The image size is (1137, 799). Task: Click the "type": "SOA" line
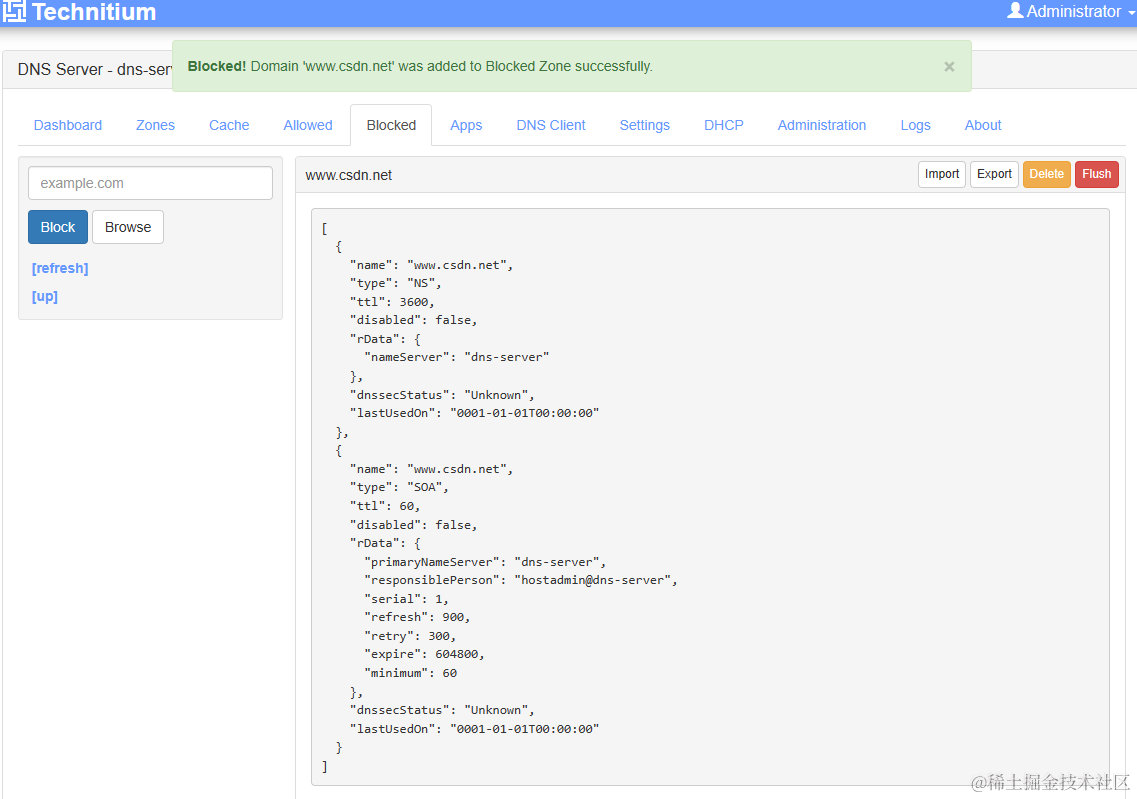click(x=399, y=488)
